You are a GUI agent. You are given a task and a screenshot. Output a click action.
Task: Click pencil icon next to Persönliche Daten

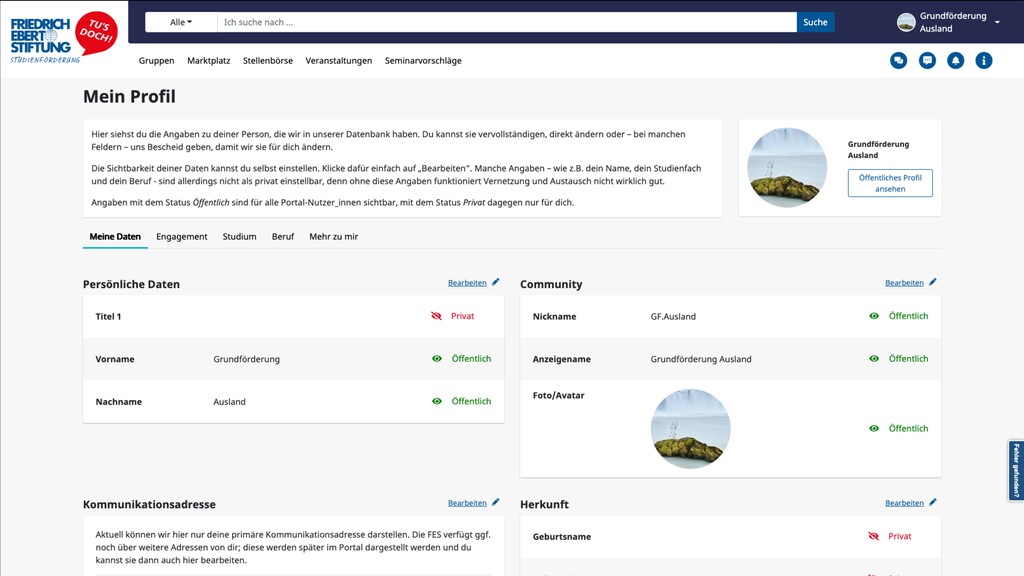pyautogui.click(x=496, y=283)
